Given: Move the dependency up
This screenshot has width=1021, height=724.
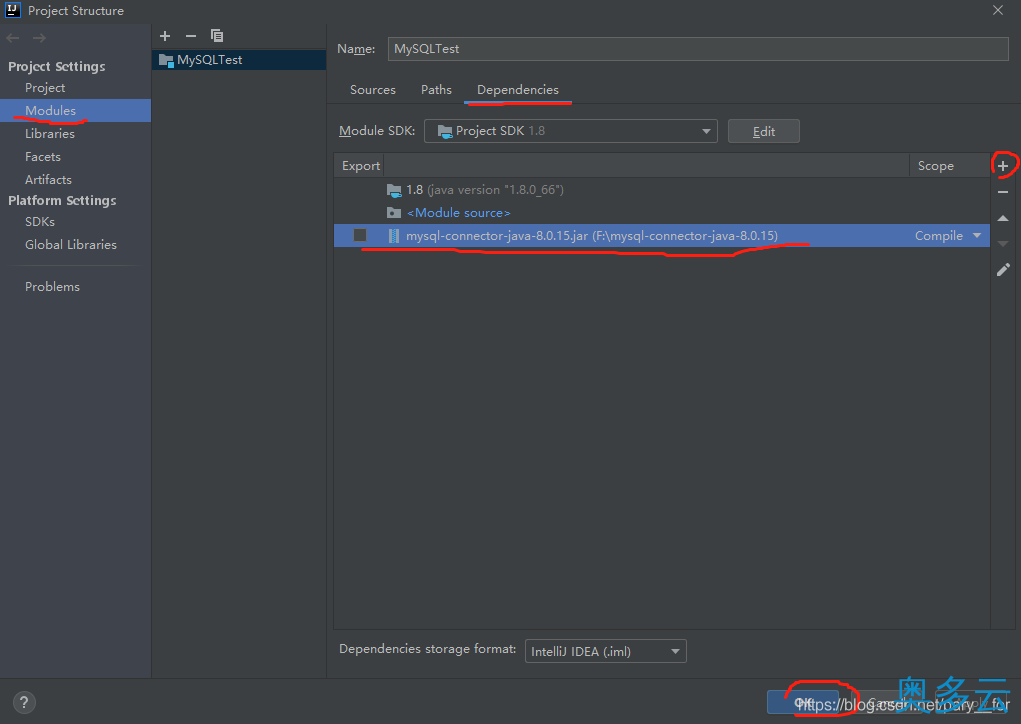Looking at the screenshot, I should (x=1003, y=218).
